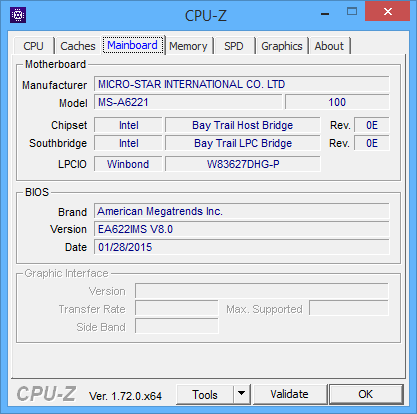This screenshot has height=414, width=417.
Task: Open the About tab
Action: click(329, 46)
